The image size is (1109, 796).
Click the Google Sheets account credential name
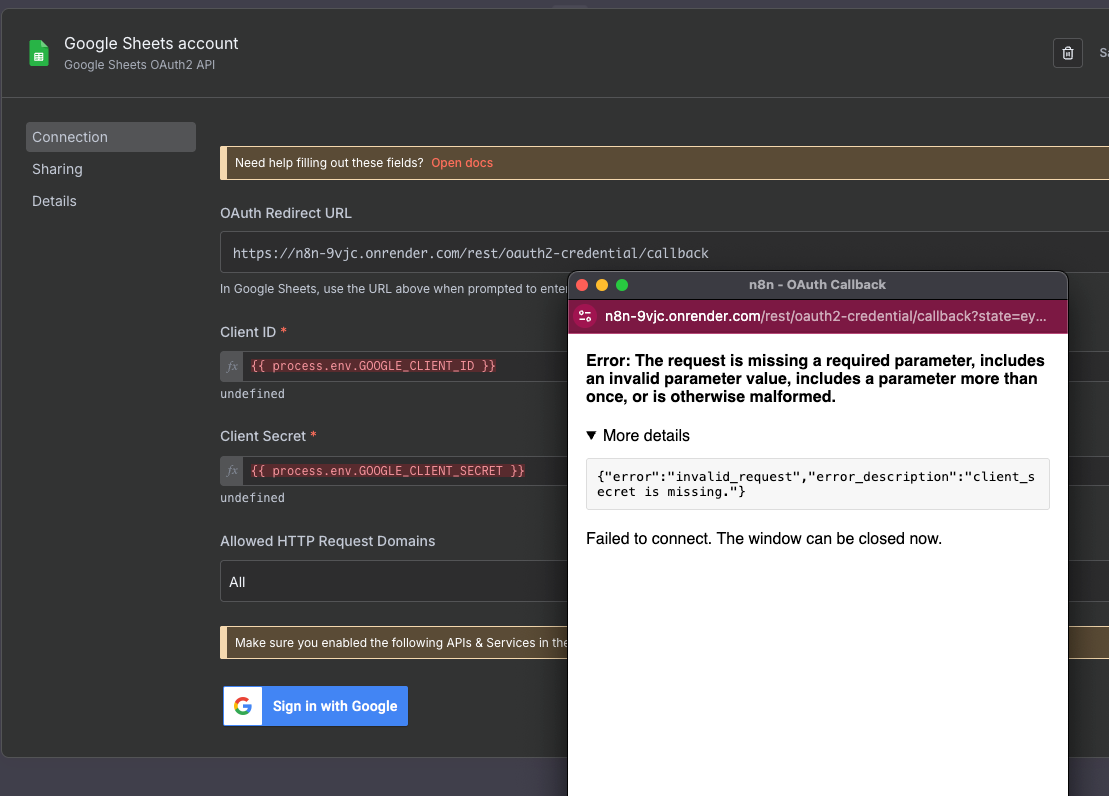tap(151, 43)
